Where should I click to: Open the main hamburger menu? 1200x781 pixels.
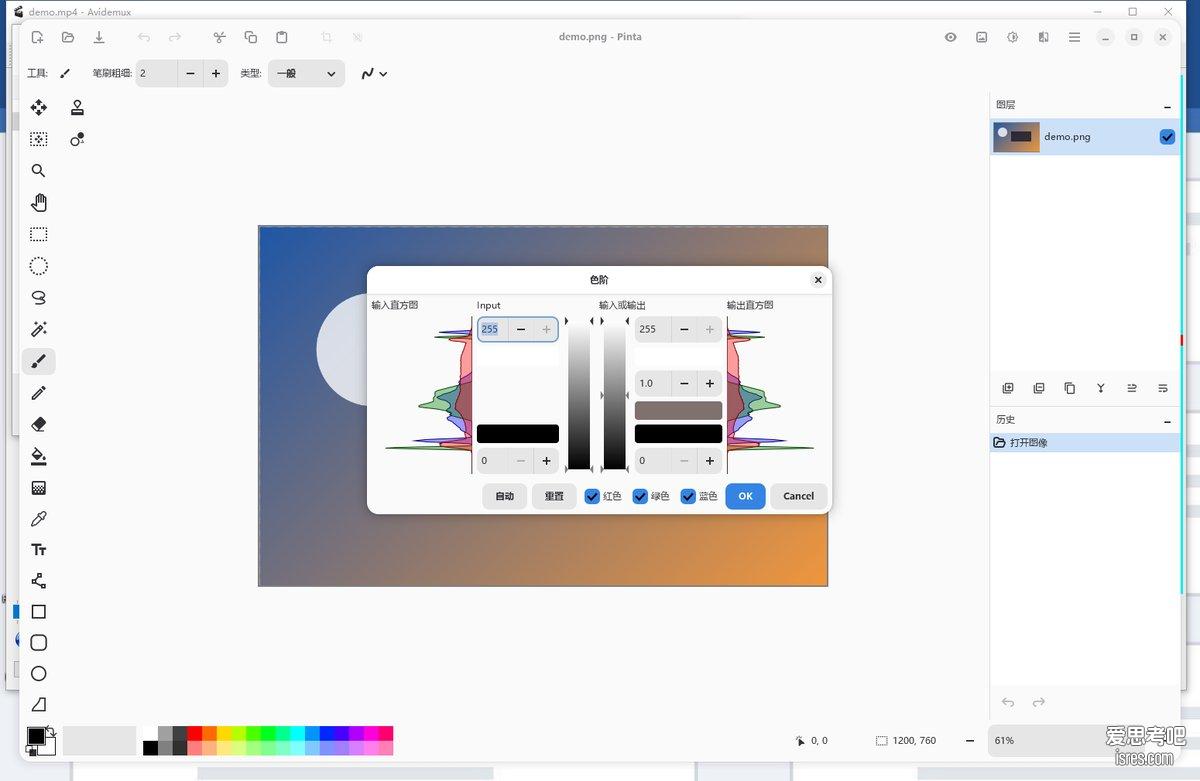tap(1074, 37)
